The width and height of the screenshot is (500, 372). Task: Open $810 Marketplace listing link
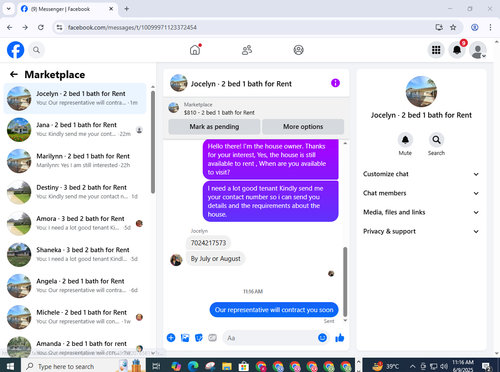tap(219, 113)
